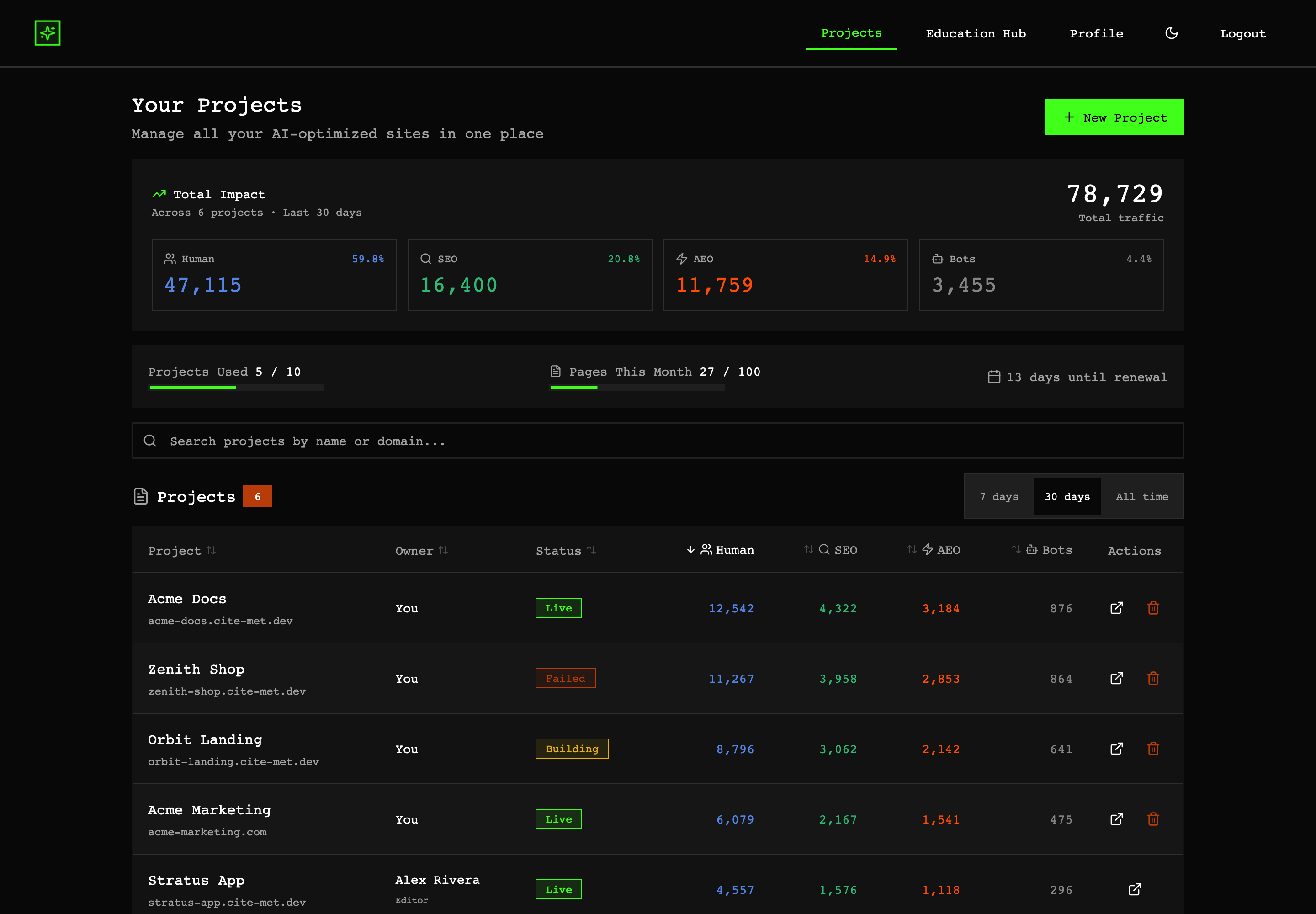
Task: Create a New Project
Action: pyautogui.click(x=1114, y=117)
